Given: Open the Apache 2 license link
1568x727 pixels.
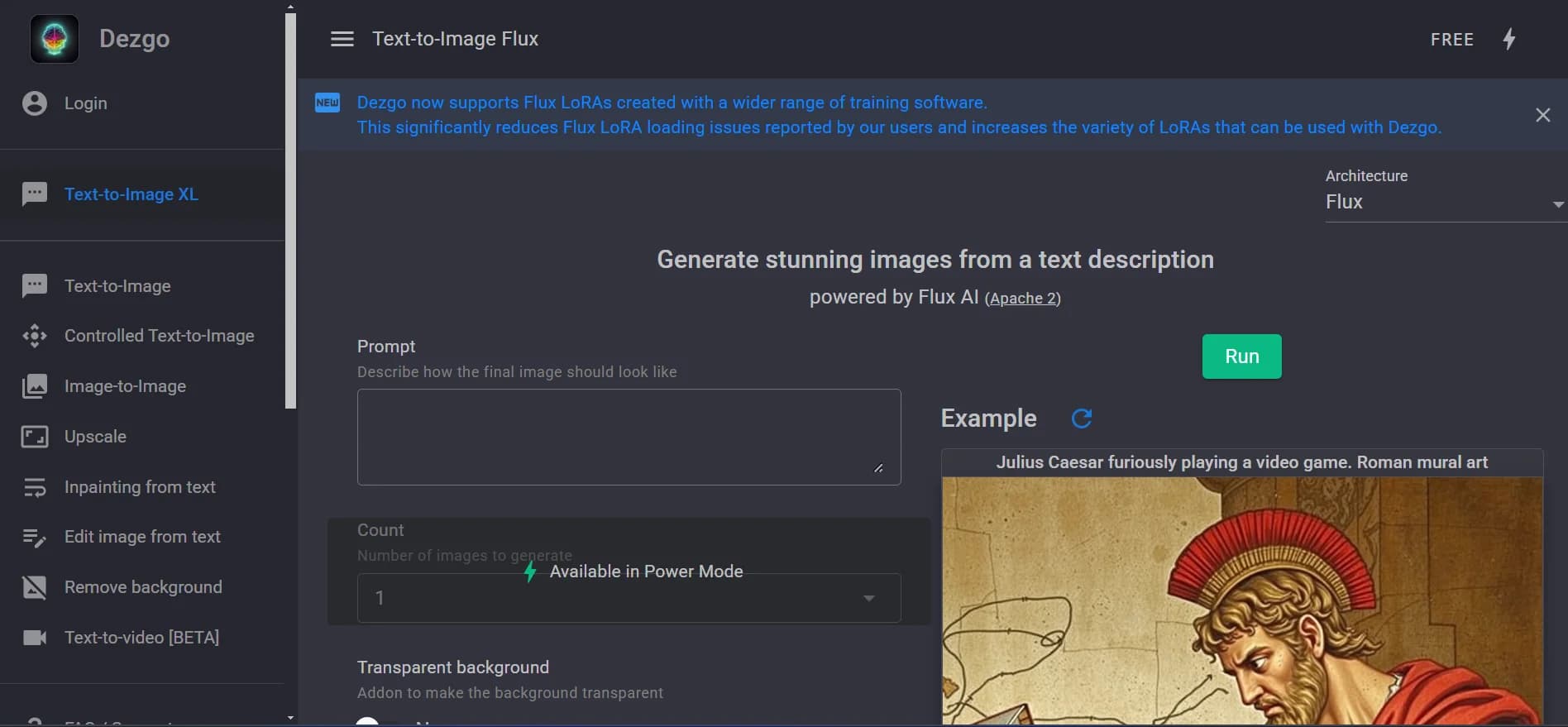Looking at the screenshot, I should click(1022, 299).
